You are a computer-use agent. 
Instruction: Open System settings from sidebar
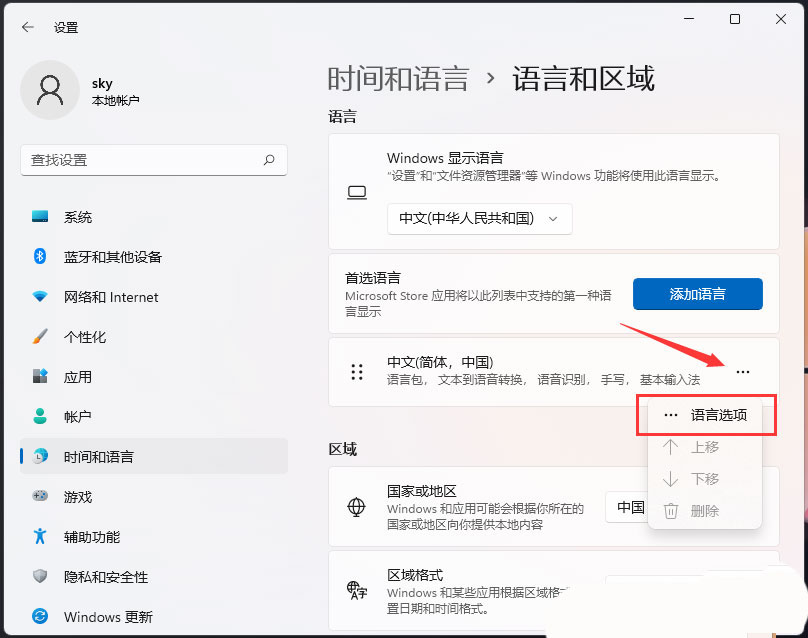tap(77, 217)
